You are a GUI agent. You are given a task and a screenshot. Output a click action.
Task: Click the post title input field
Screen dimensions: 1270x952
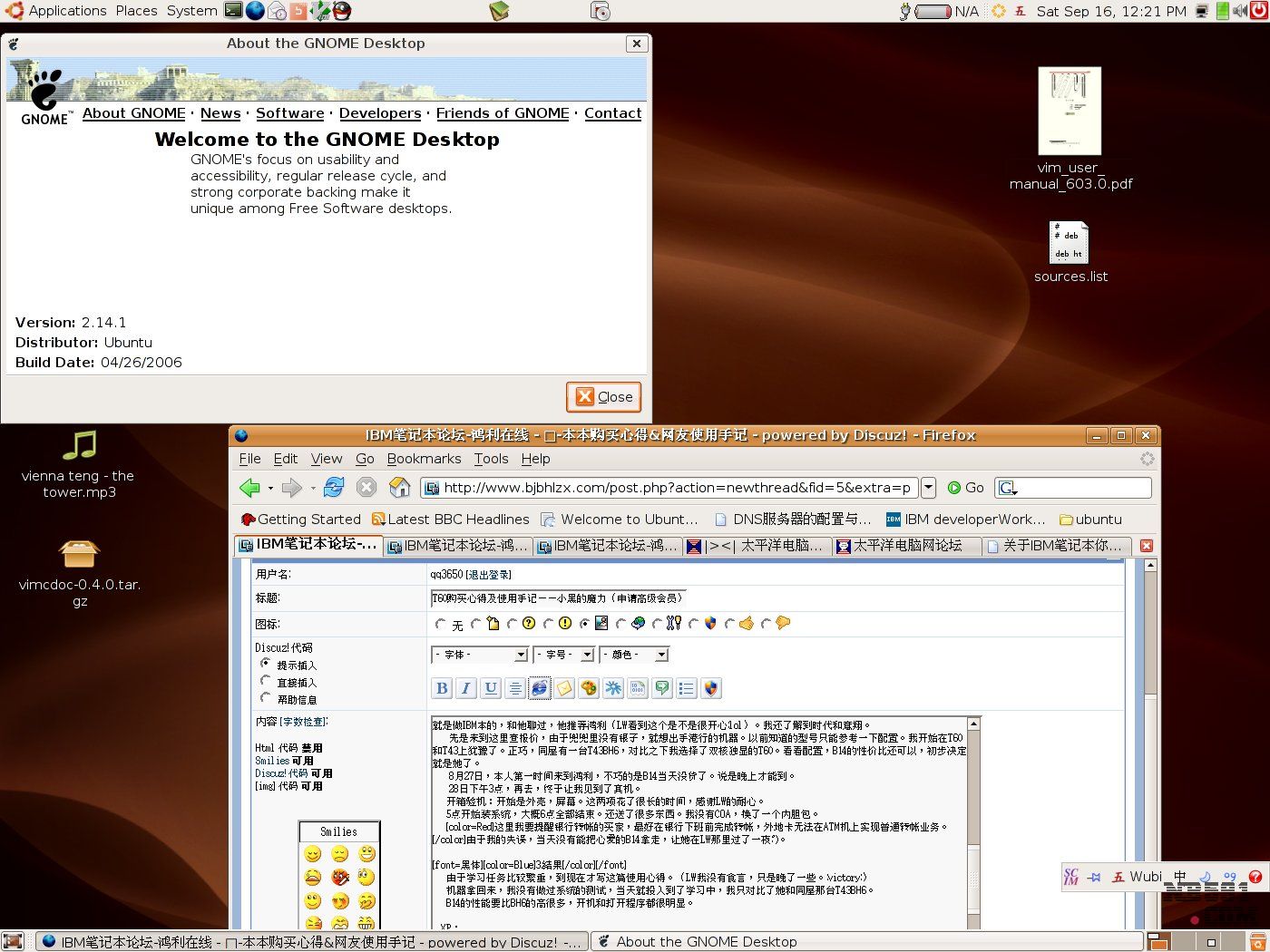coord(558,598)
